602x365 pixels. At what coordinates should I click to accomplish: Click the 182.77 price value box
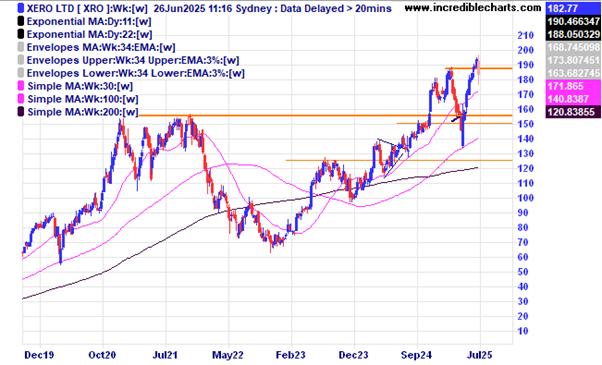(574, 8)
